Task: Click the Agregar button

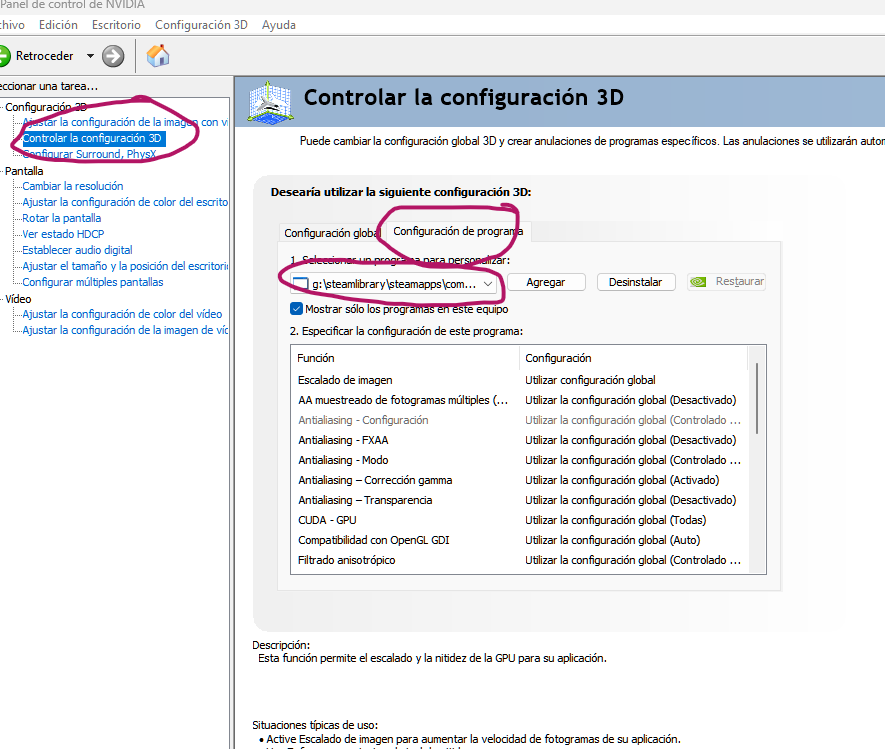Action: (546, 282)
